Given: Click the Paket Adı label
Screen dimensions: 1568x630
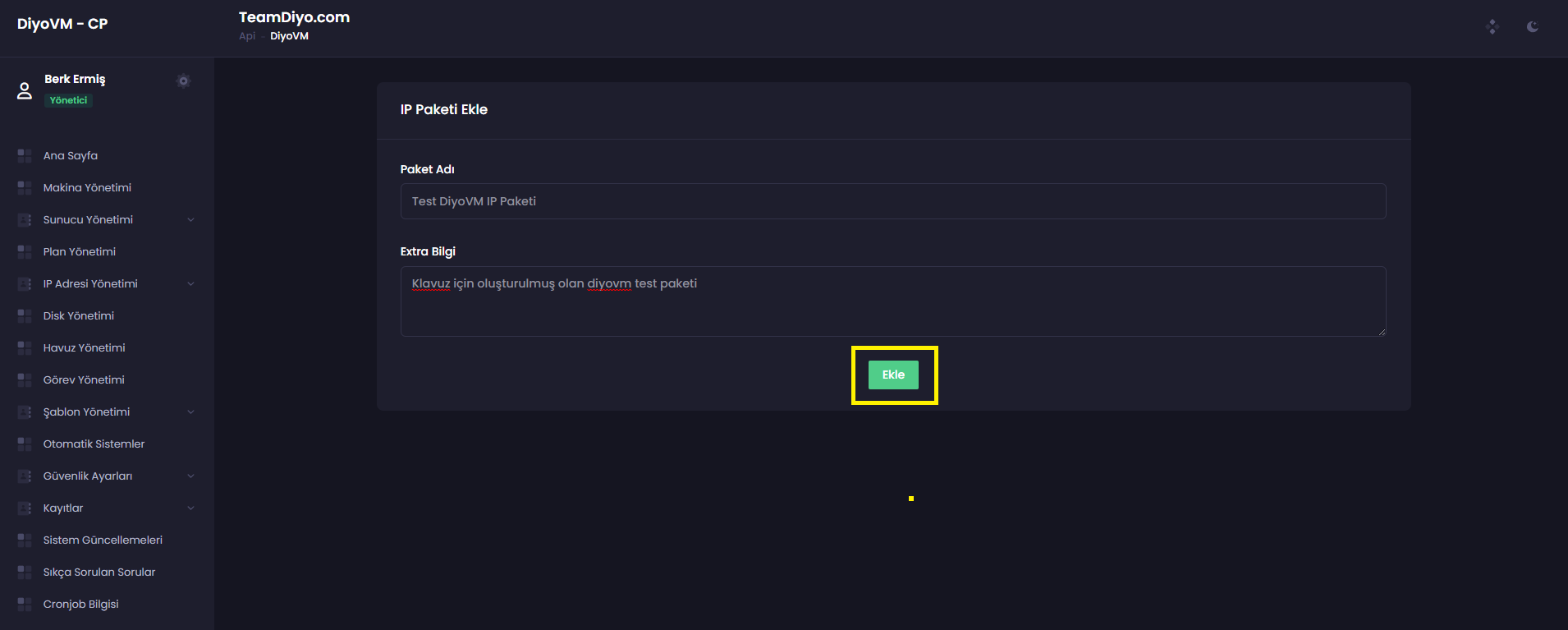Looking at the screenshot, I should coord(427,169).
